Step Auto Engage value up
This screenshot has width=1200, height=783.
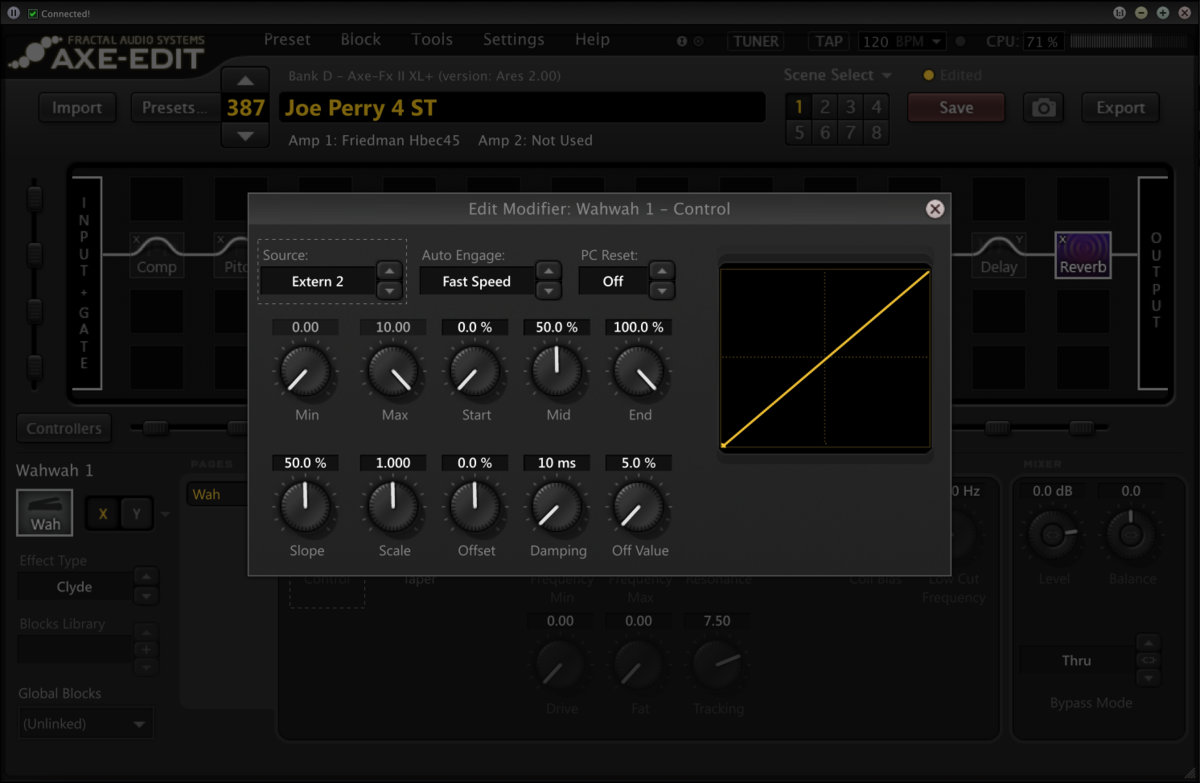click(547, 271)
